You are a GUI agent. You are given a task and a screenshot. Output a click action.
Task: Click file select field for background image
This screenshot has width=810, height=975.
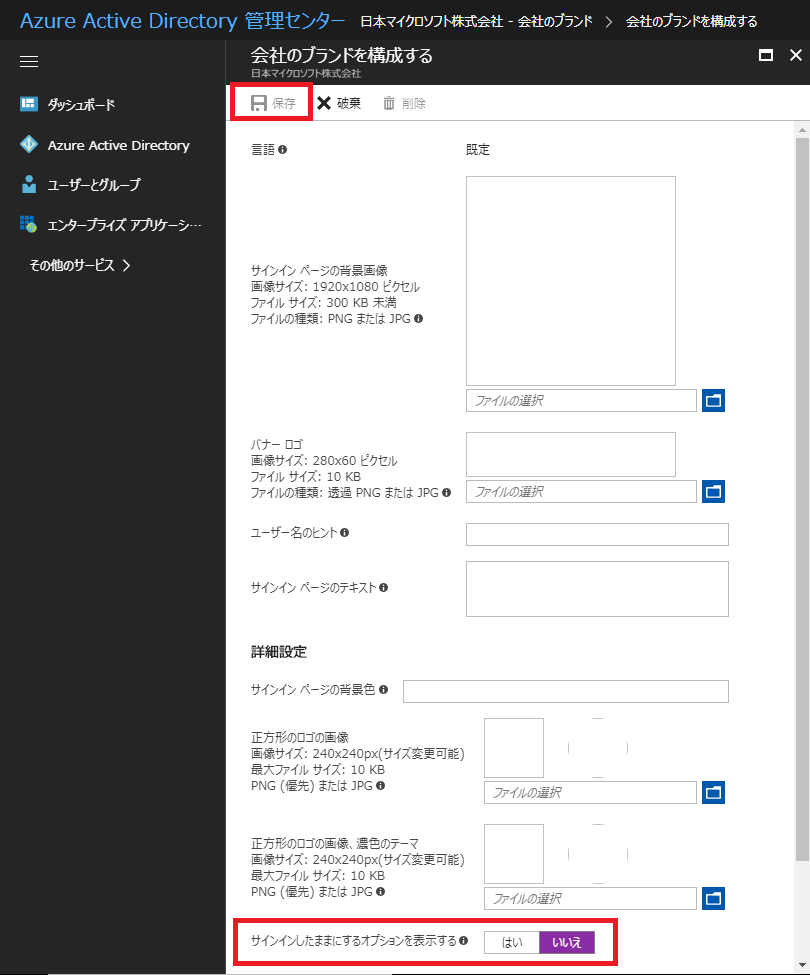coord(581,400)
